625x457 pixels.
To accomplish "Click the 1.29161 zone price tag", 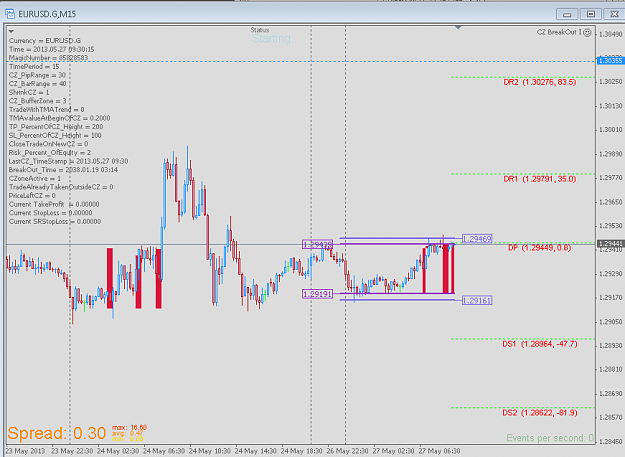I will click(x=477, y=300).
